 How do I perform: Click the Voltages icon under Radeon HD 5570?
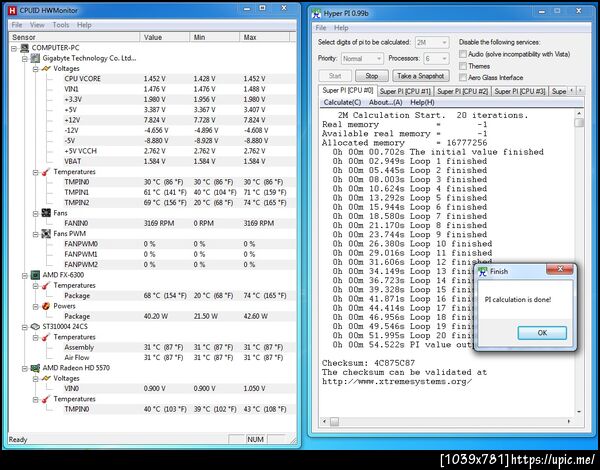46,378
